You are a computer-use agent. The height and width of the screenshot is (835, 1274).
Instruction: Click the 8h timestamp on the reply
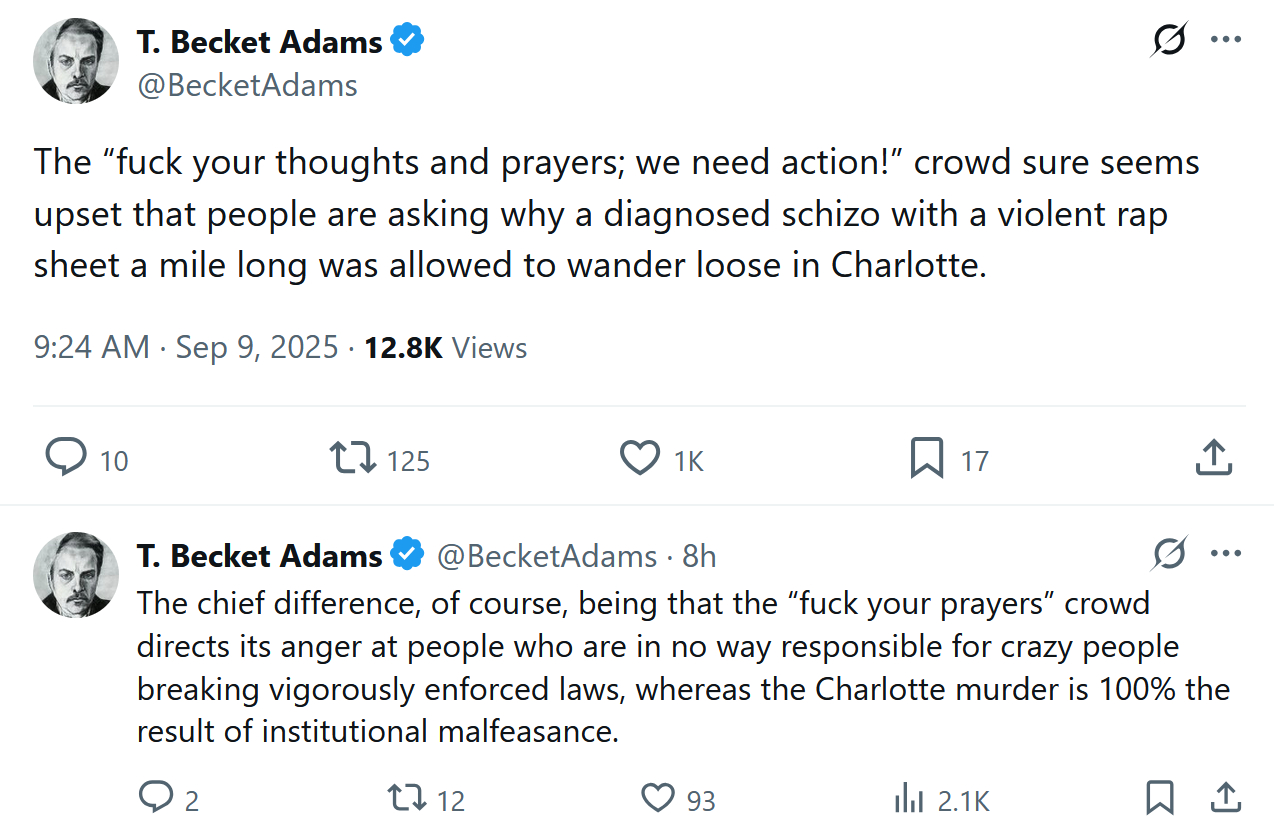[699, 556]
